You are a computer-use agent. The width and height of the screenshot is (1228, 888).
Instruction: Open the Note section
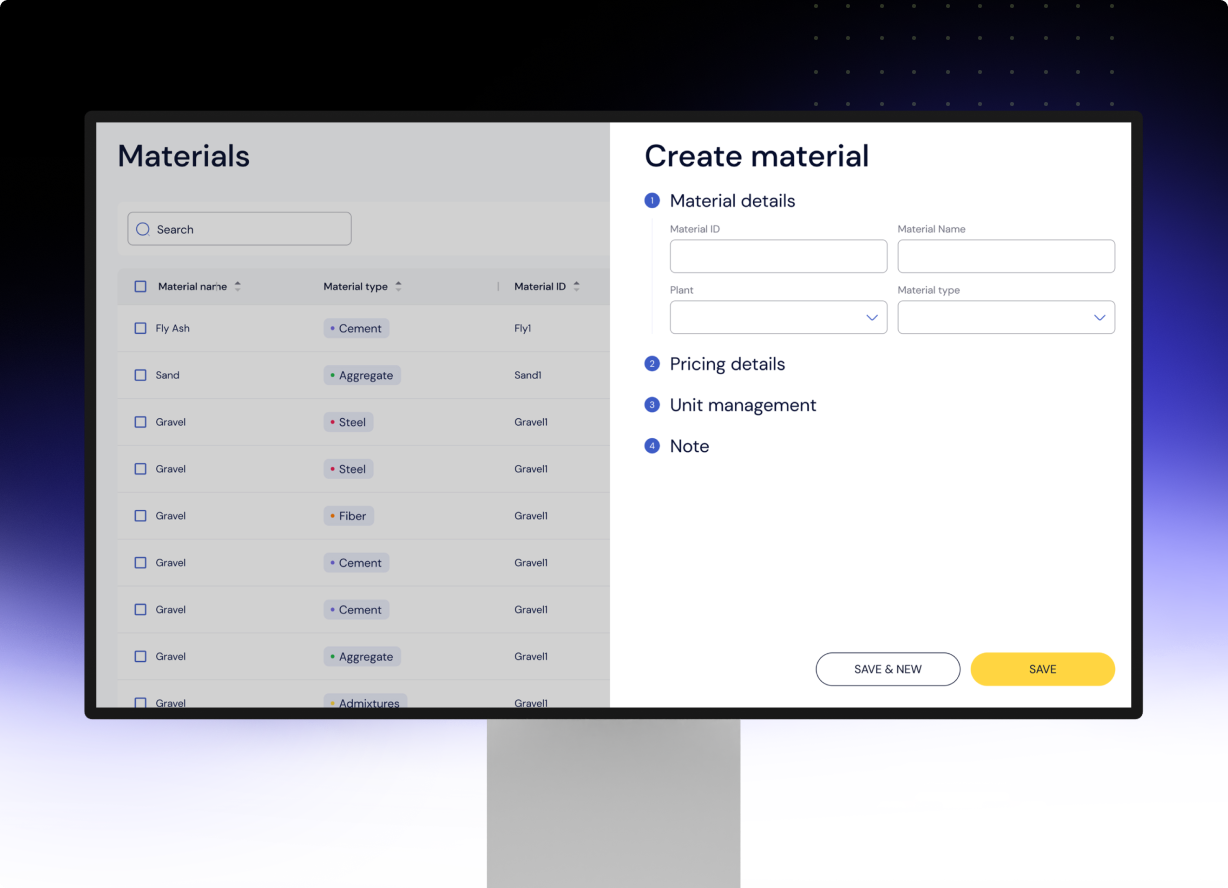coord(689,446)
